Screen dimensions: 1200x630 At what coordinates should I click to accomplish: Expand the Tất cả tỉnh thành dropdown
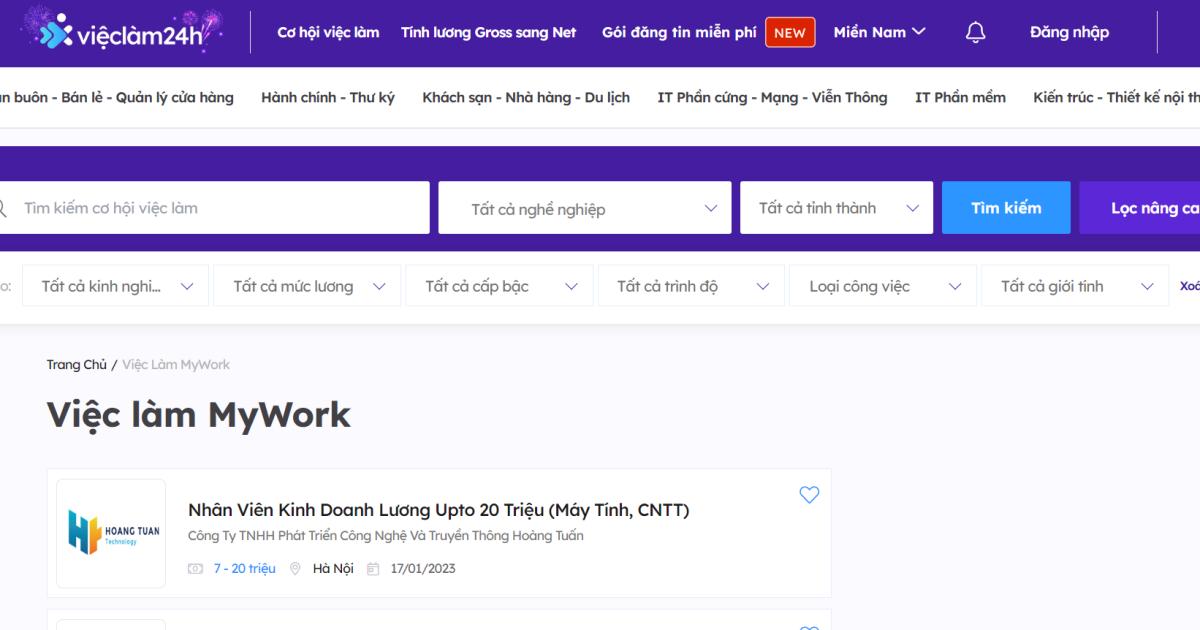point(837,208)
